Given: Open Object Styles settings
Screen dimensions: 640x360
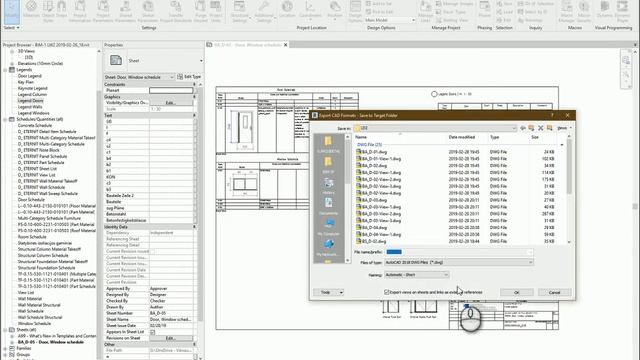Looking at the screenshot, I should (x=48, y=11).
